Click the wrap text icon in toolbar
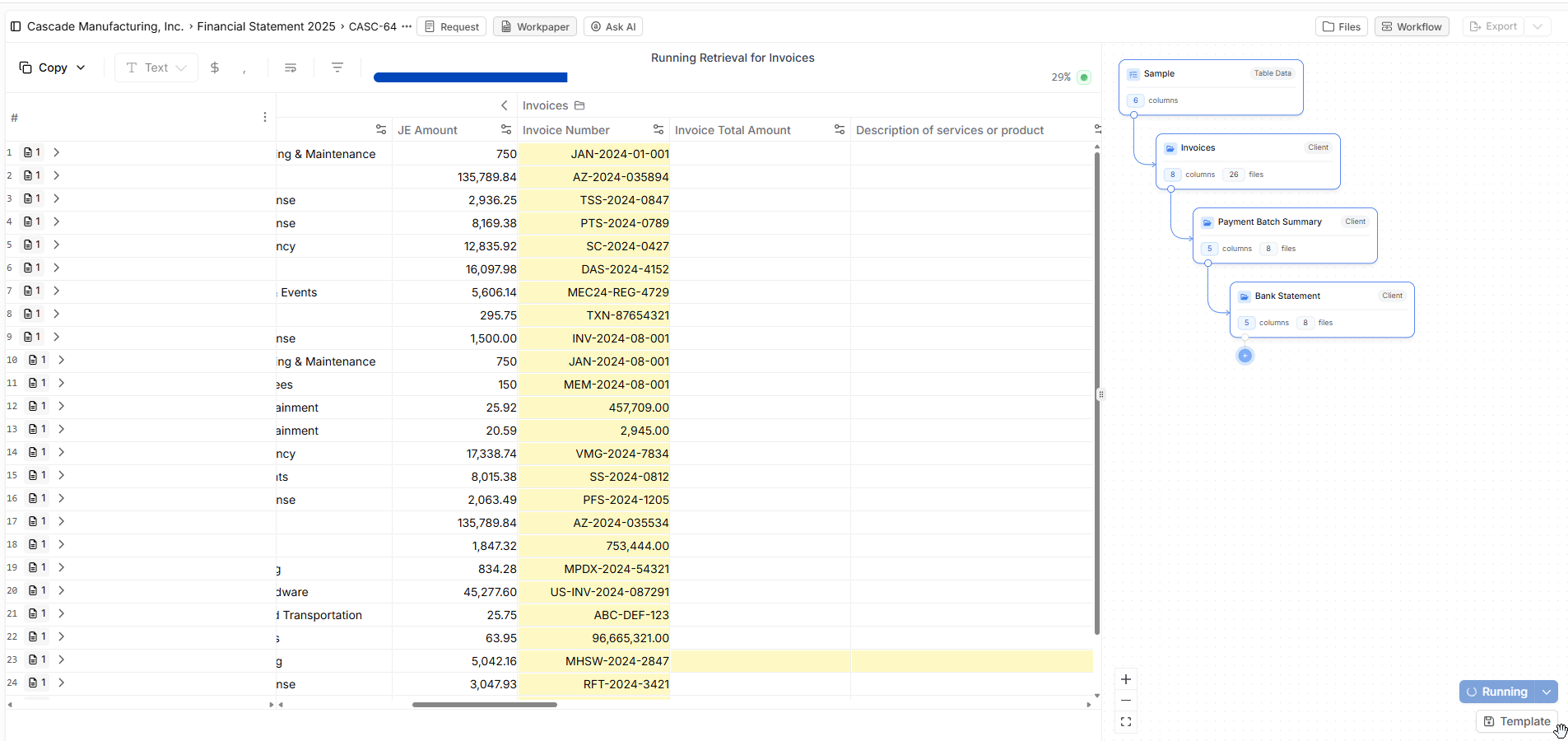Viewport: 1568px width, 741px height. point(291,68)
